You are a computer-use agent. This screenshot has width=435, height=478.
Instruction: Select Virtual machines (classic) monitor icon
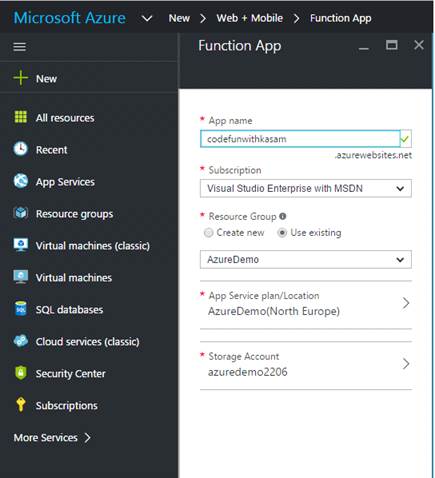[21, 245]
